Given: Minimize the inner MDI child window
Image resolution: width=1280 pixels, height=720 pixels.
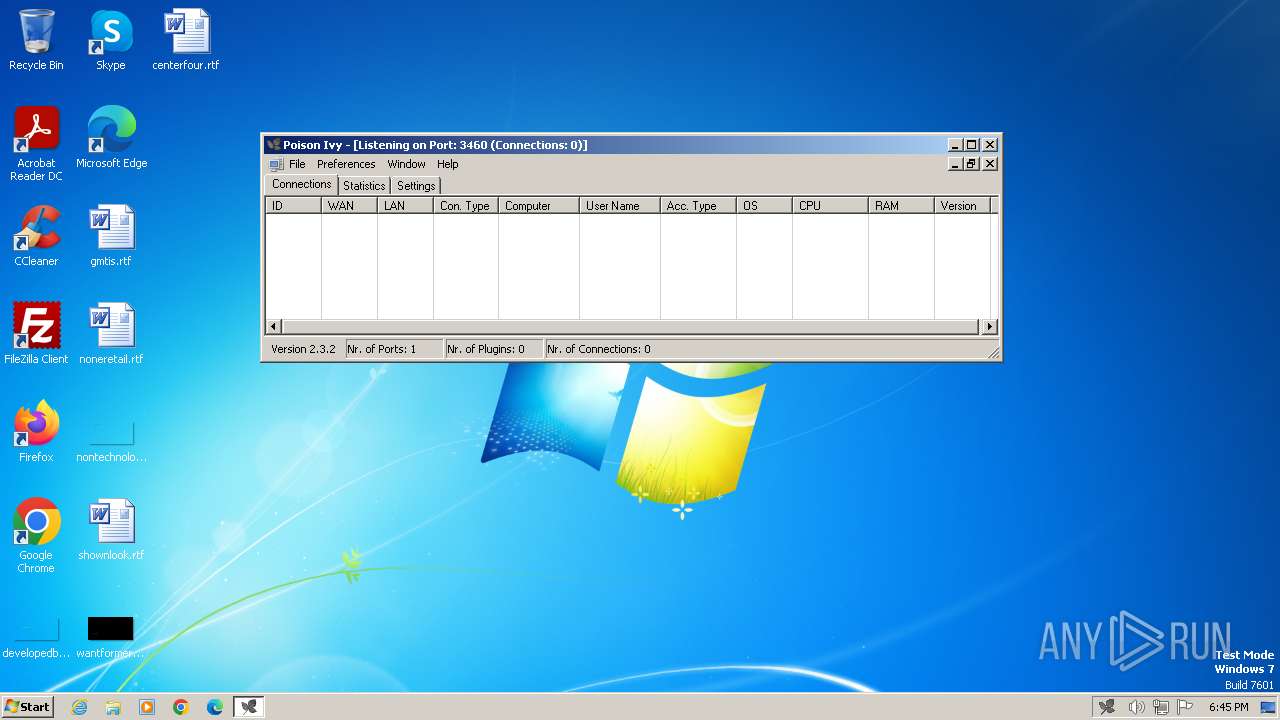Looking at the screenshot, I should [955, 164].
